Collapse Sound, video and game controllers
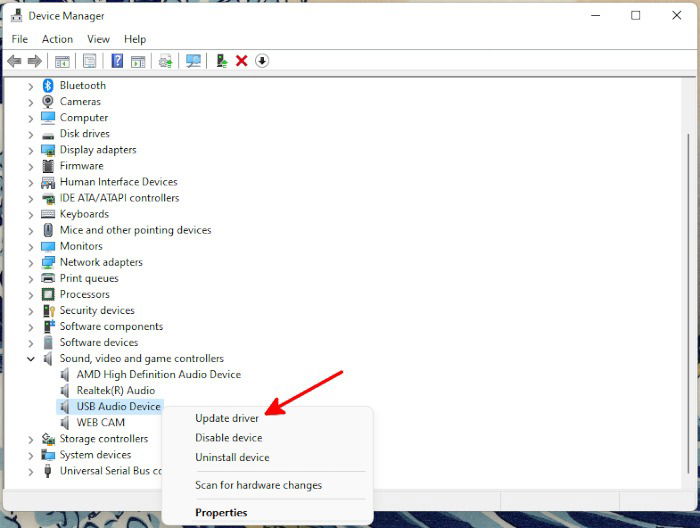 30,359
